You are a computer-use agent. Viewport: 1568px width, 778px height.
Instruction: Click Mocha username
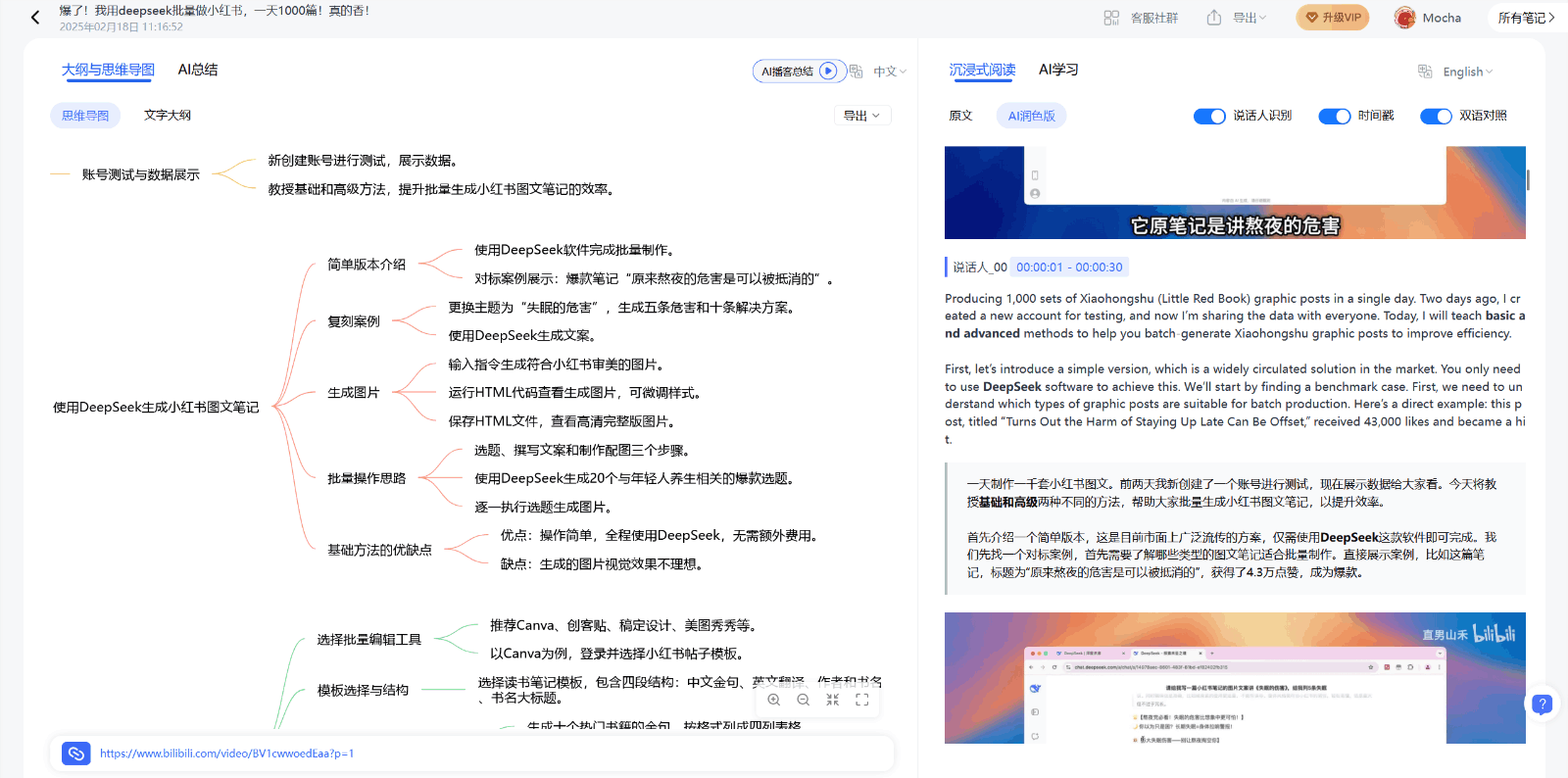coord(1442,18)
